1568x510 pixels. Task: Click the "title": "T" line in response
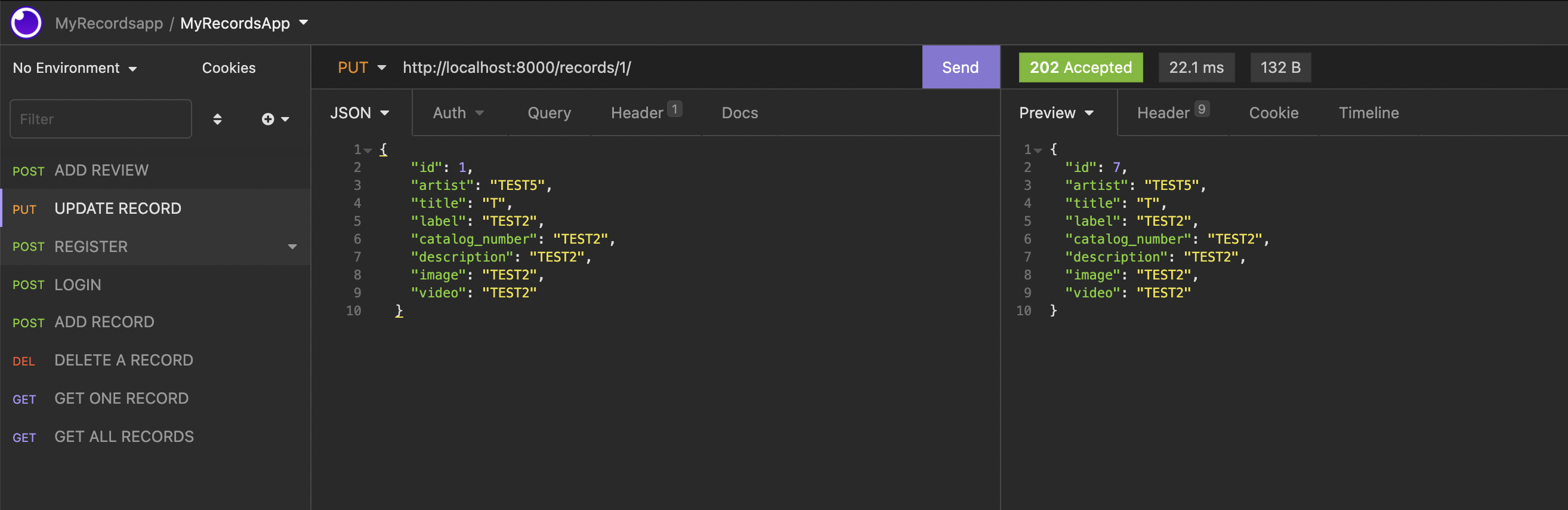point(1115,204)
